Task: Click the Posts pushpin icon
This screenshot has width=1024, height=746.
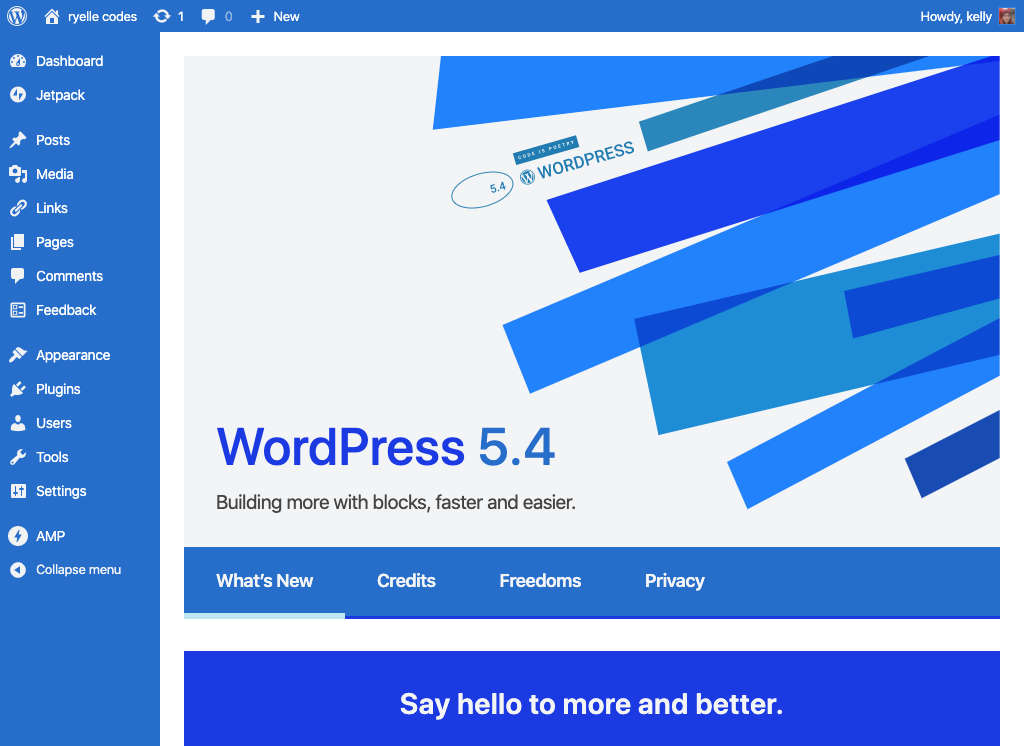Action: tap(18, 140)
